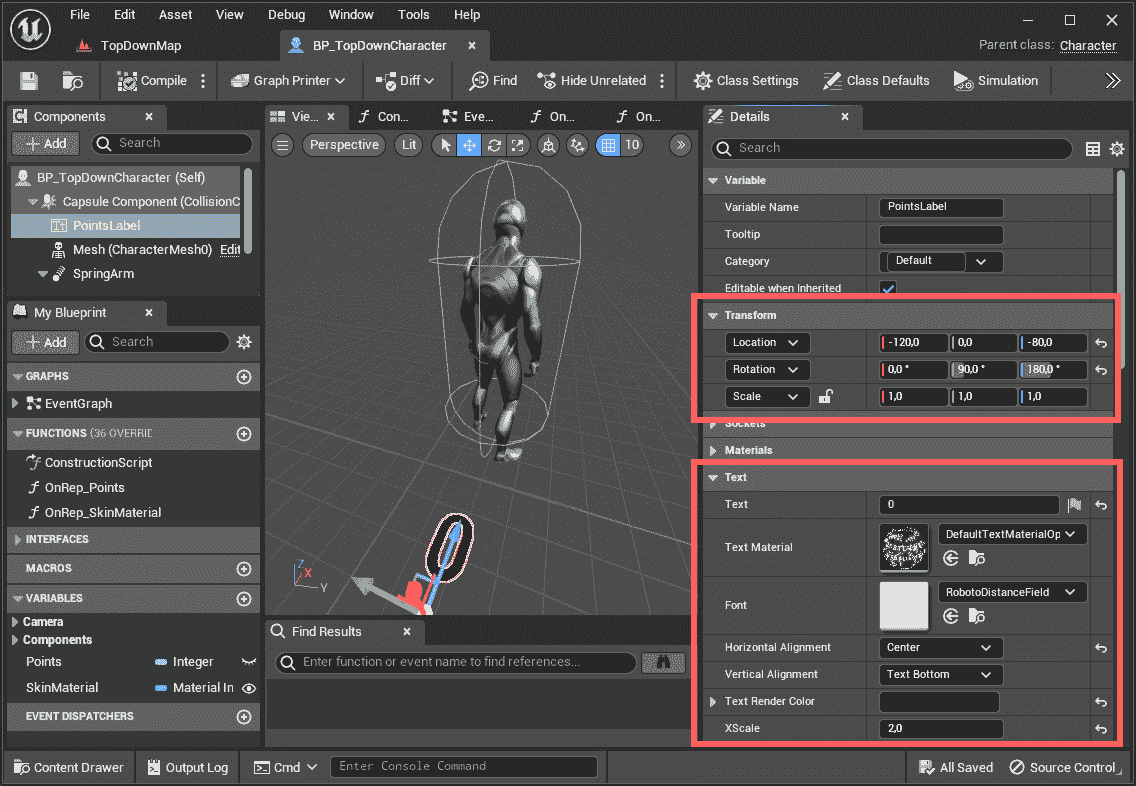Image resolution: width=1136 pixels, height=786 pixels.
Task: Close the BP_TopDownCharacter tab
Action: pos(472,46)
